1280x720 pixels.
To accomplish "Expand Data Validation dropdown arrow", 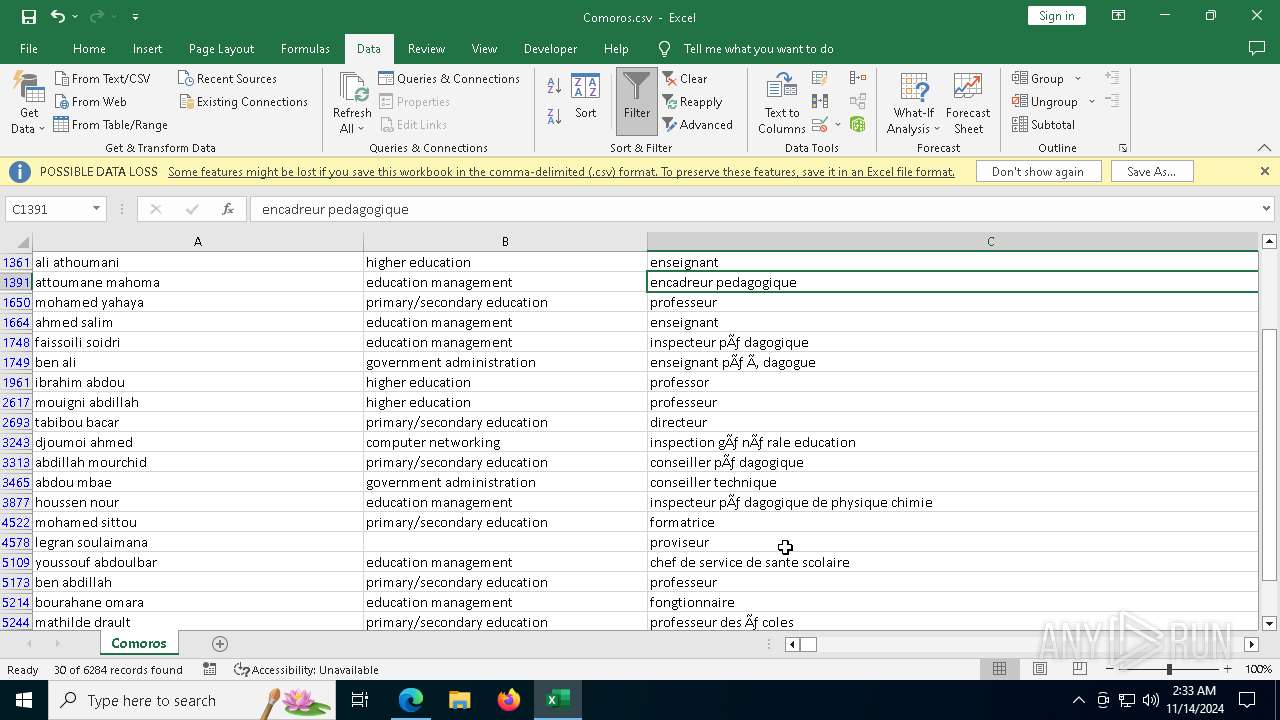I will point(837,125).
